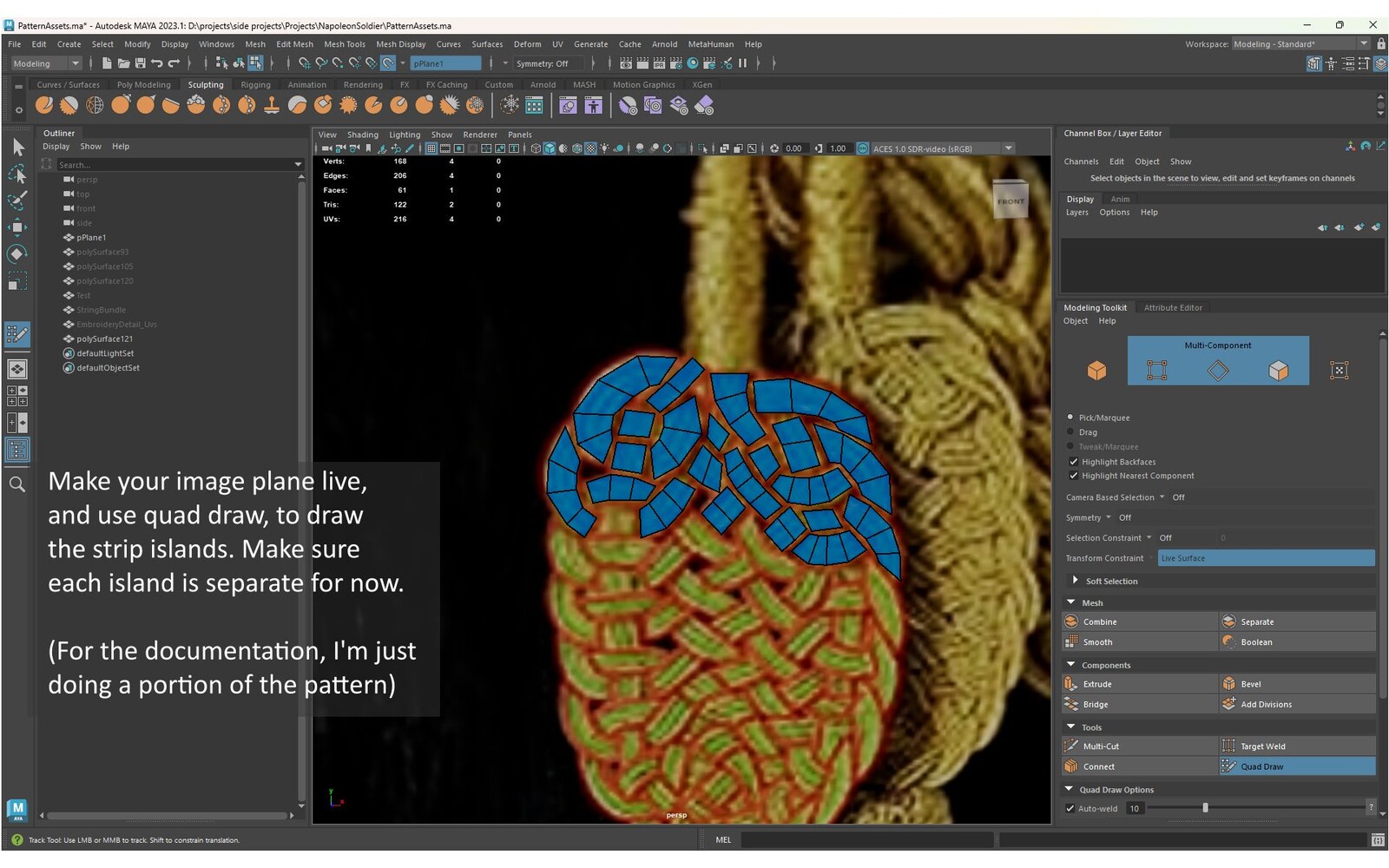Select polySurface121 in the Outliner
1389x868 pixels.
point(104,339)
